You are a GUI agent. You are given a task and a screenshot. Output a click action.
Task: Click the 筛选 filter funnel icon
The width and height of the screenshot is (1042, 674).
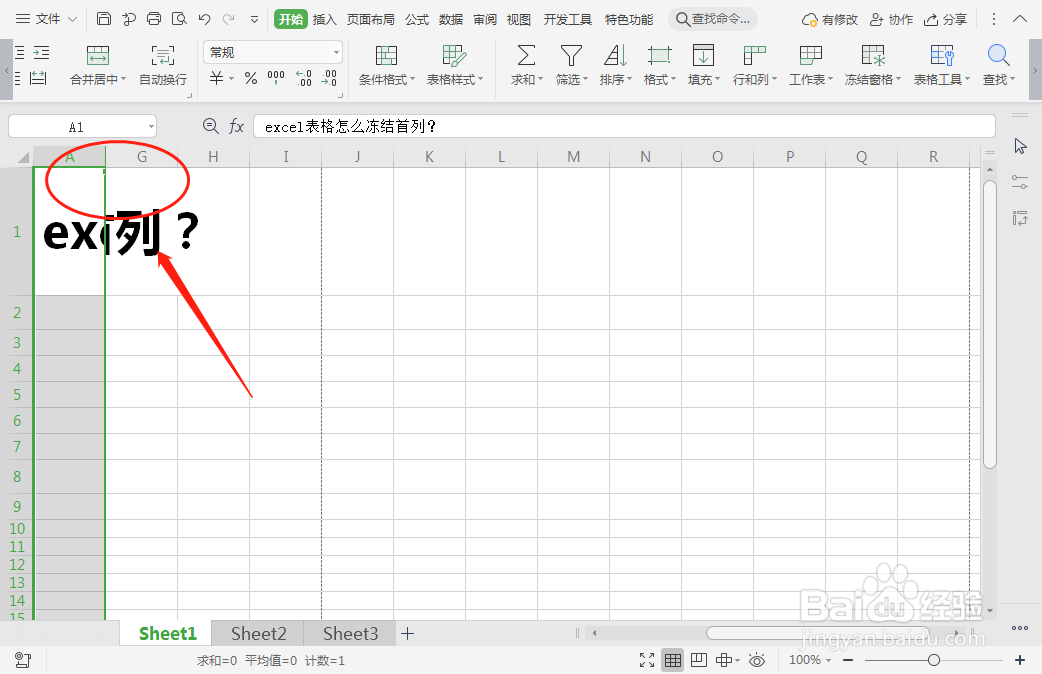click(x=571, y=55)
